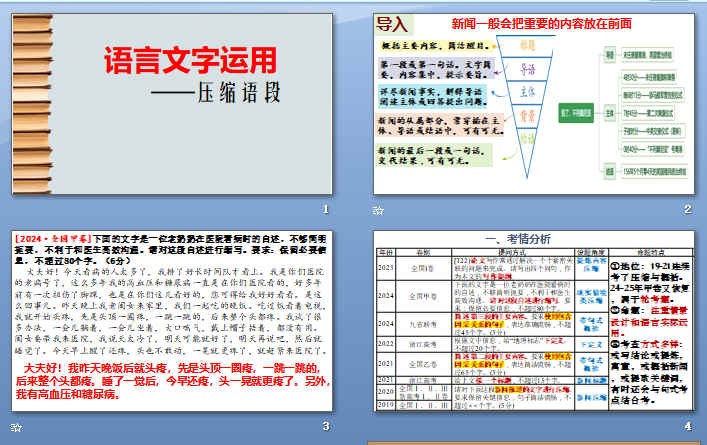Viewport: 707px width, 445px height.
Task: Click the animation star icon under slide 3
Action: [x=17, y=428]
